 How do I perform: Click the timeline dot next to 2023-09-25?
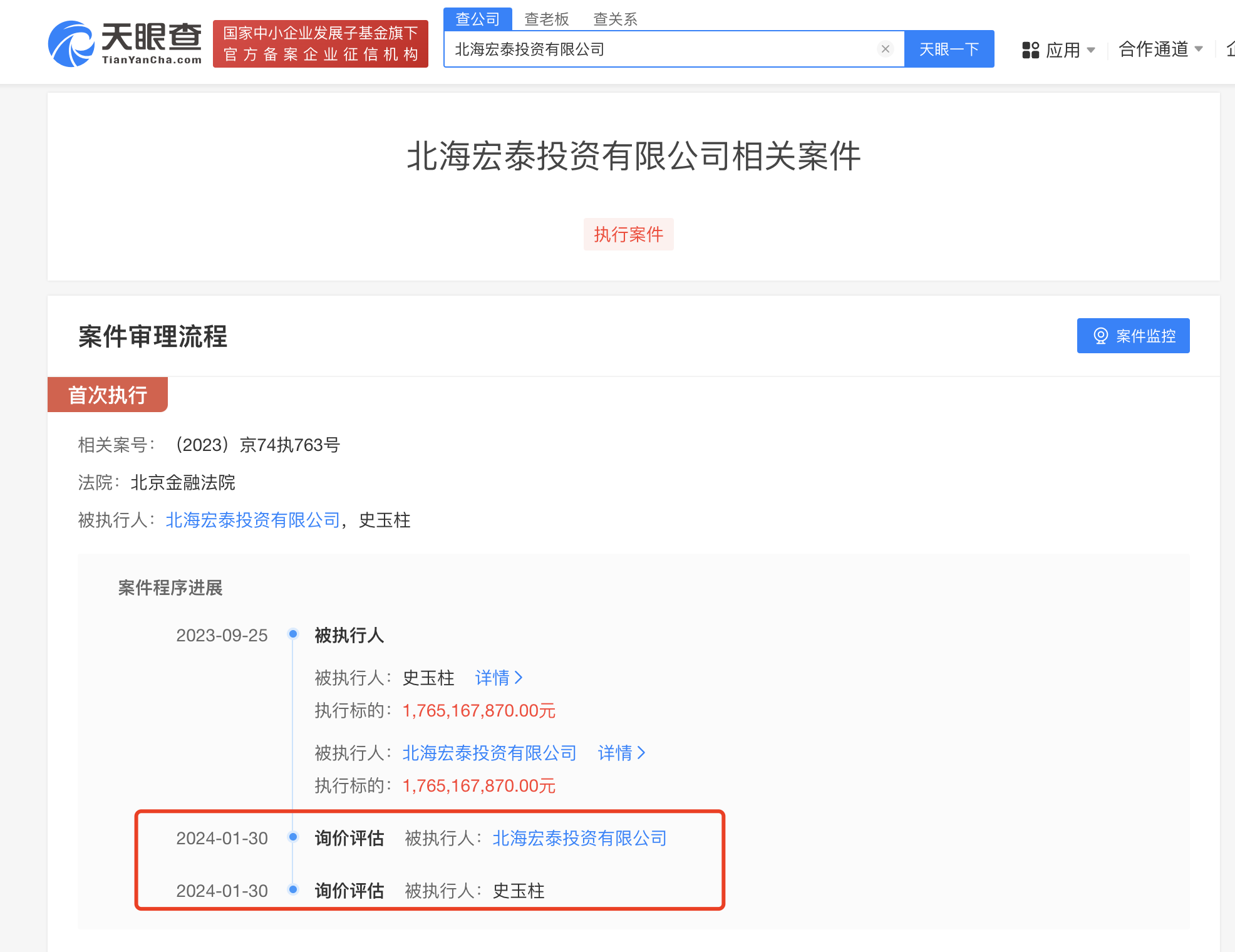point(292,634)
